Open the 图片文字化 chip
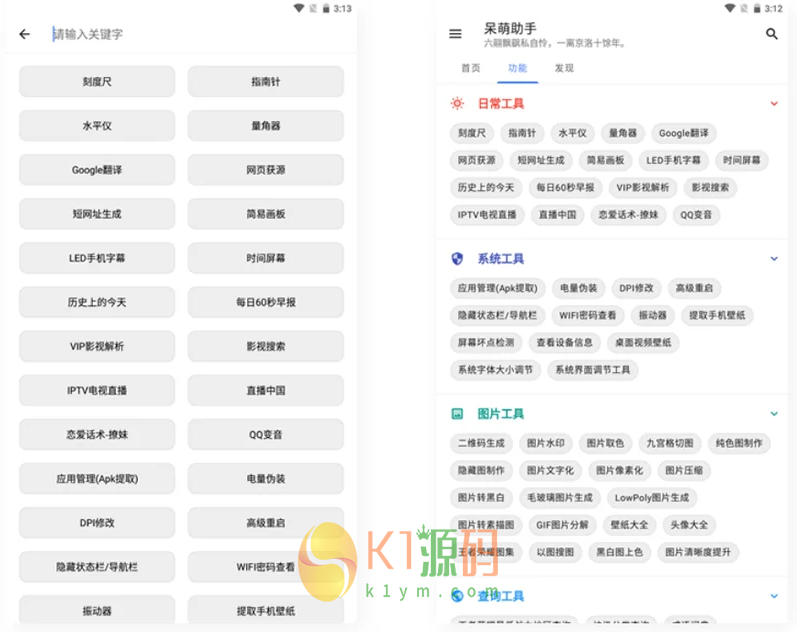 [550, 471]
